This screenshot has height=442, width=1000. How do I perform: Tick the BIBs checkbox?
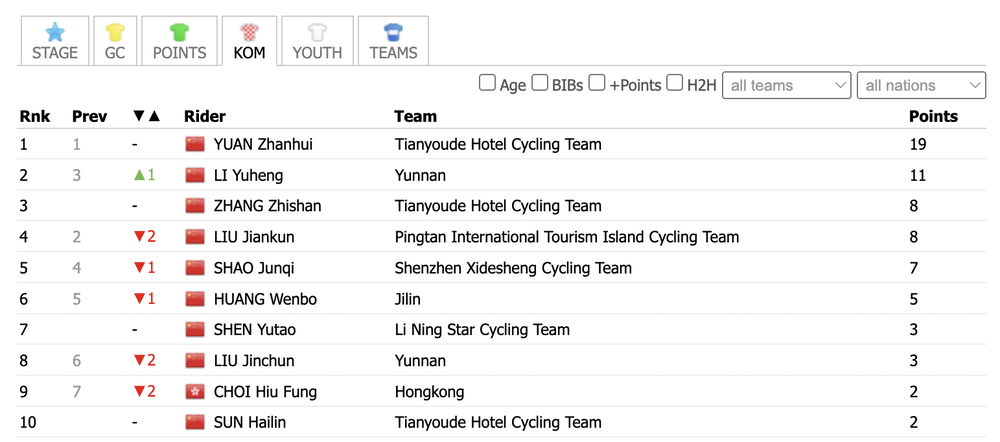pos(540,84)
